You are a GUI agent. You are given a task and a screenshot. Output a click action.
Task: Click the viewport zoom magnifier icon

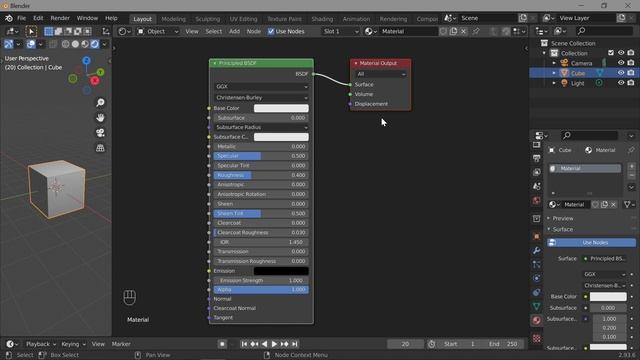(100, 102)
